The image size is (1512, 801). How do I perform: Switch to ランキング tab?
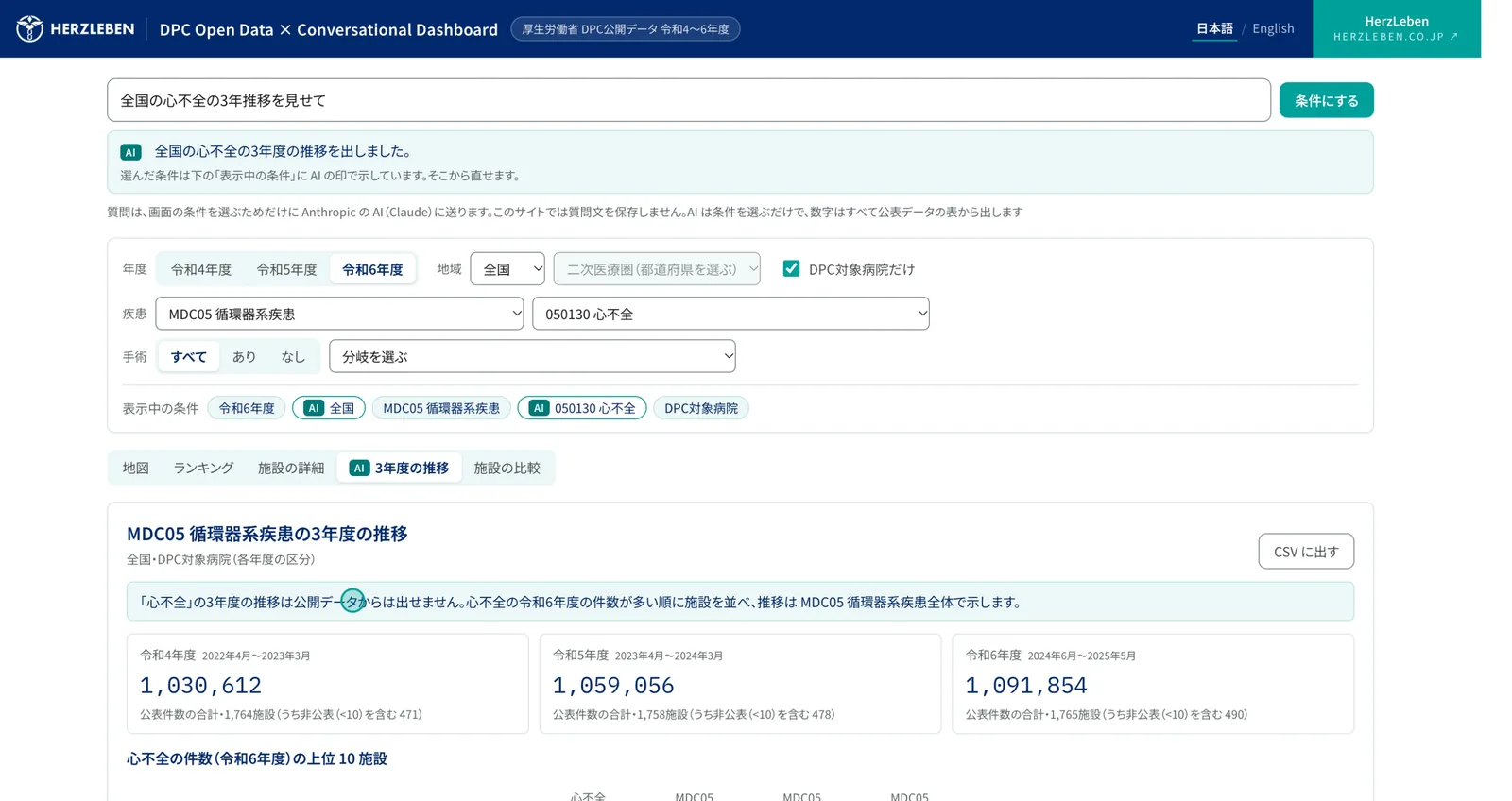(203, 468)
